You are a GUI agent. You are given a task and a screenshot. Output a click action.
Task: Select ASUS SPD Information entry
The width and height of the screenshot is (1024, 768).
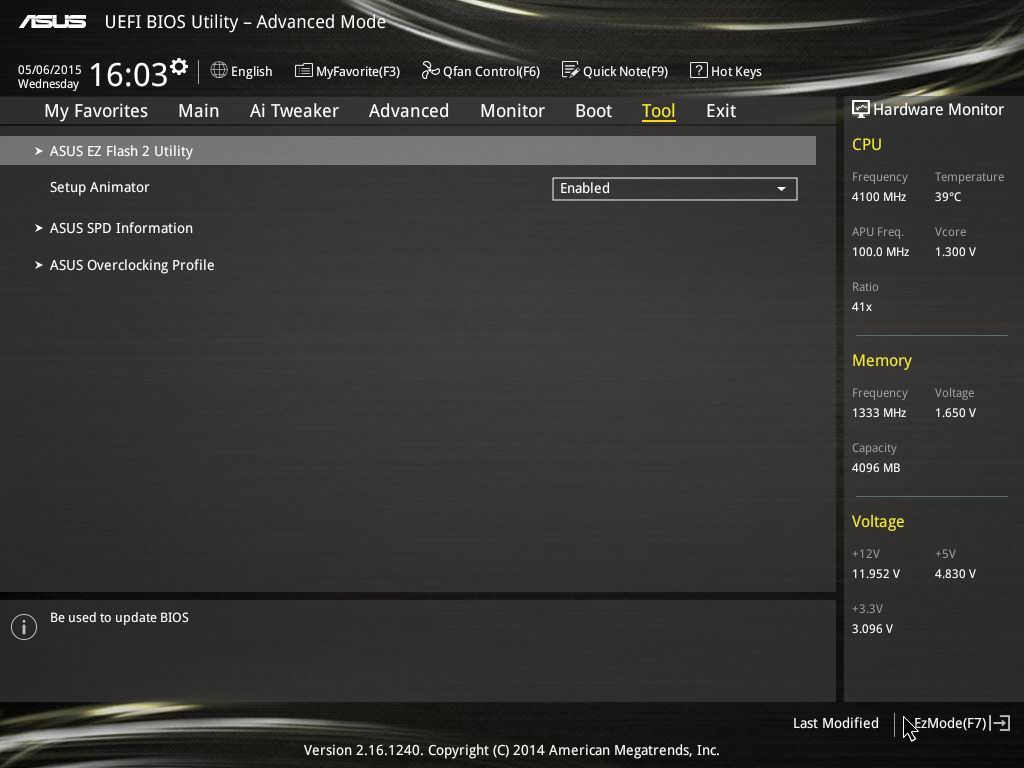click(121, 228)
